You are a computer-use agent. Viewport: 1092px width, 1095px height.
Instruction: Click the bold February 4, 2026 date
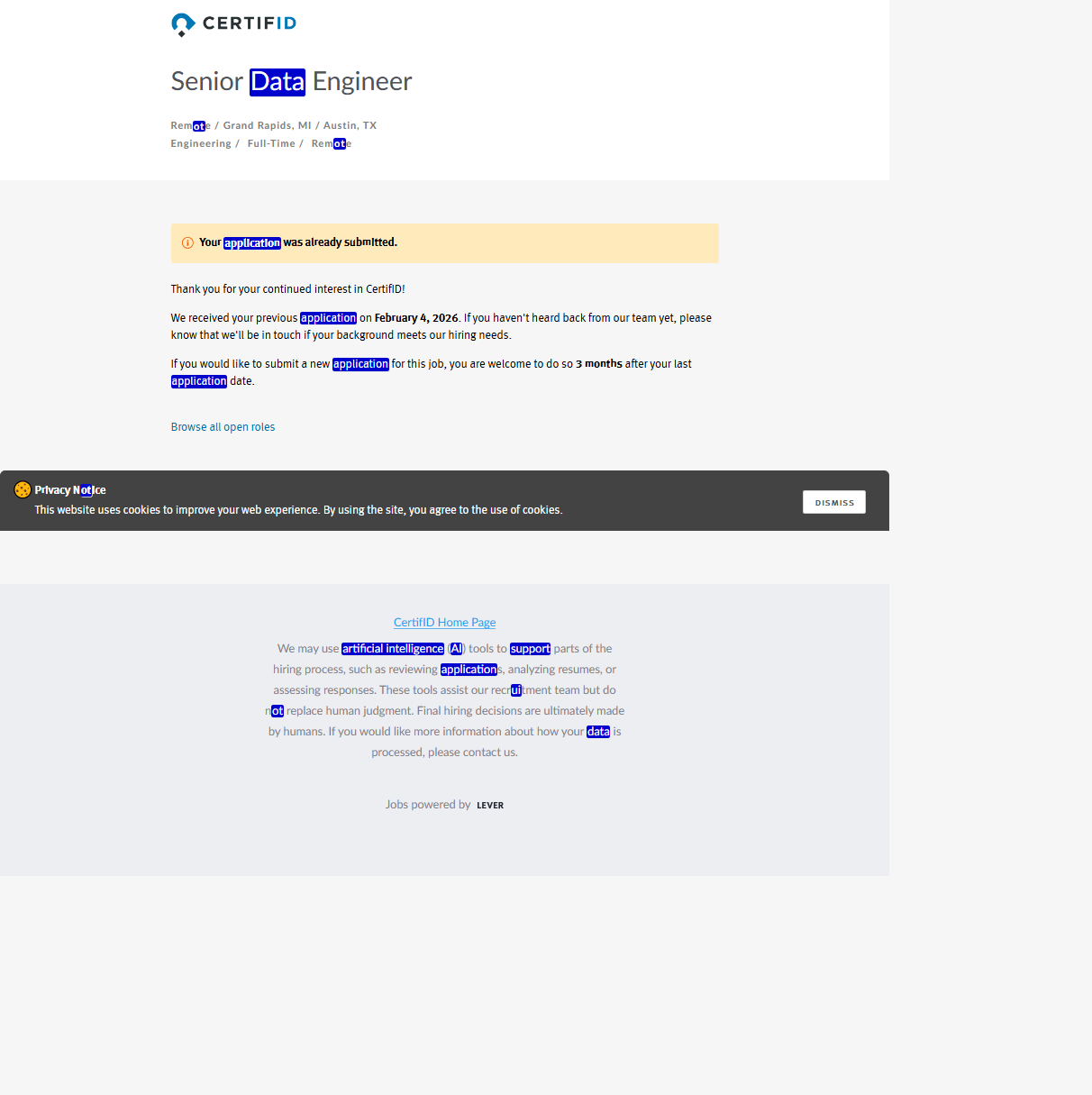[416, 318]
